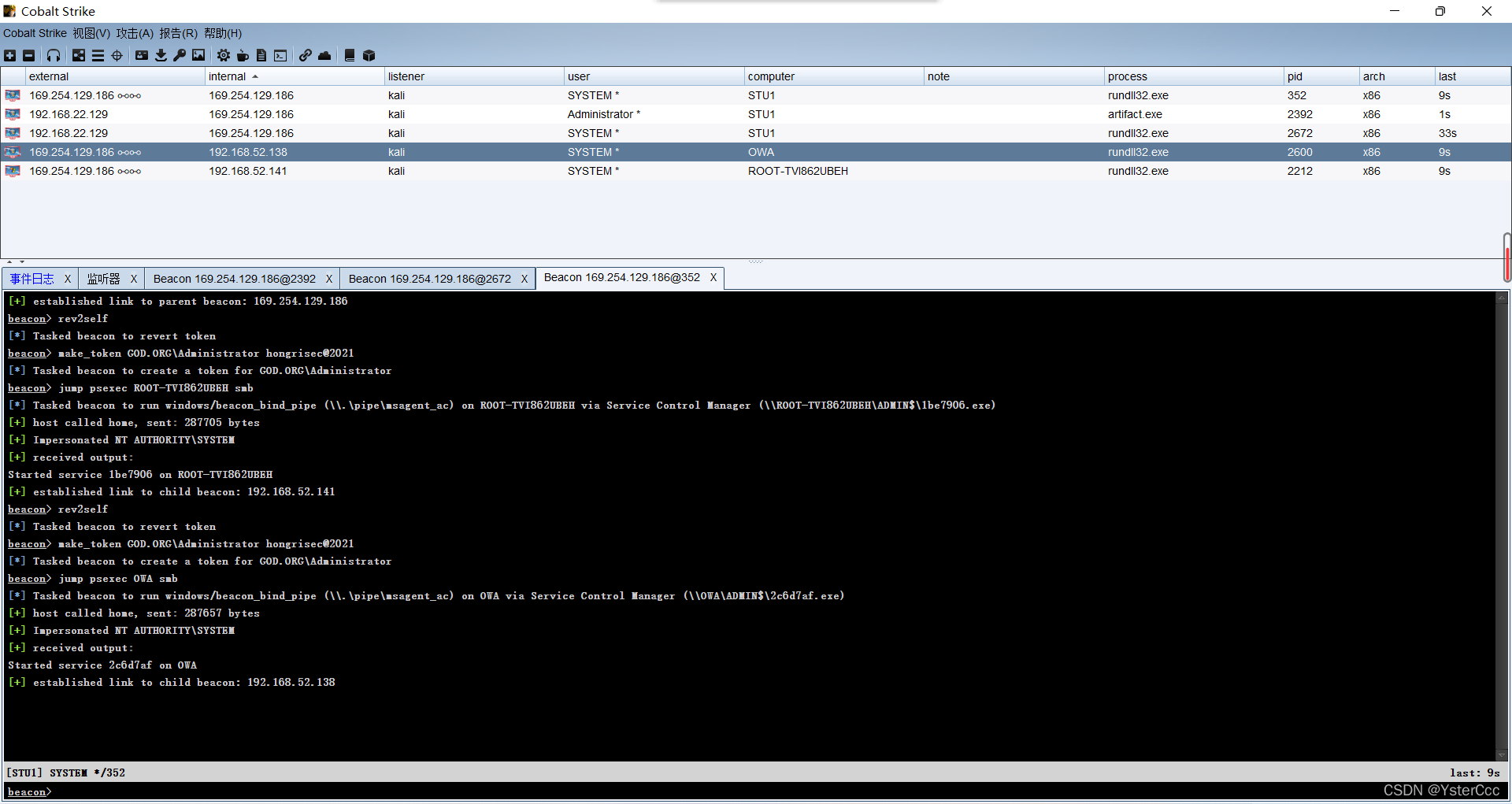This screenshot has height=804, width=1512.
Task: Switch to the 事件日志 tab
Action: (x=32, y=279)
